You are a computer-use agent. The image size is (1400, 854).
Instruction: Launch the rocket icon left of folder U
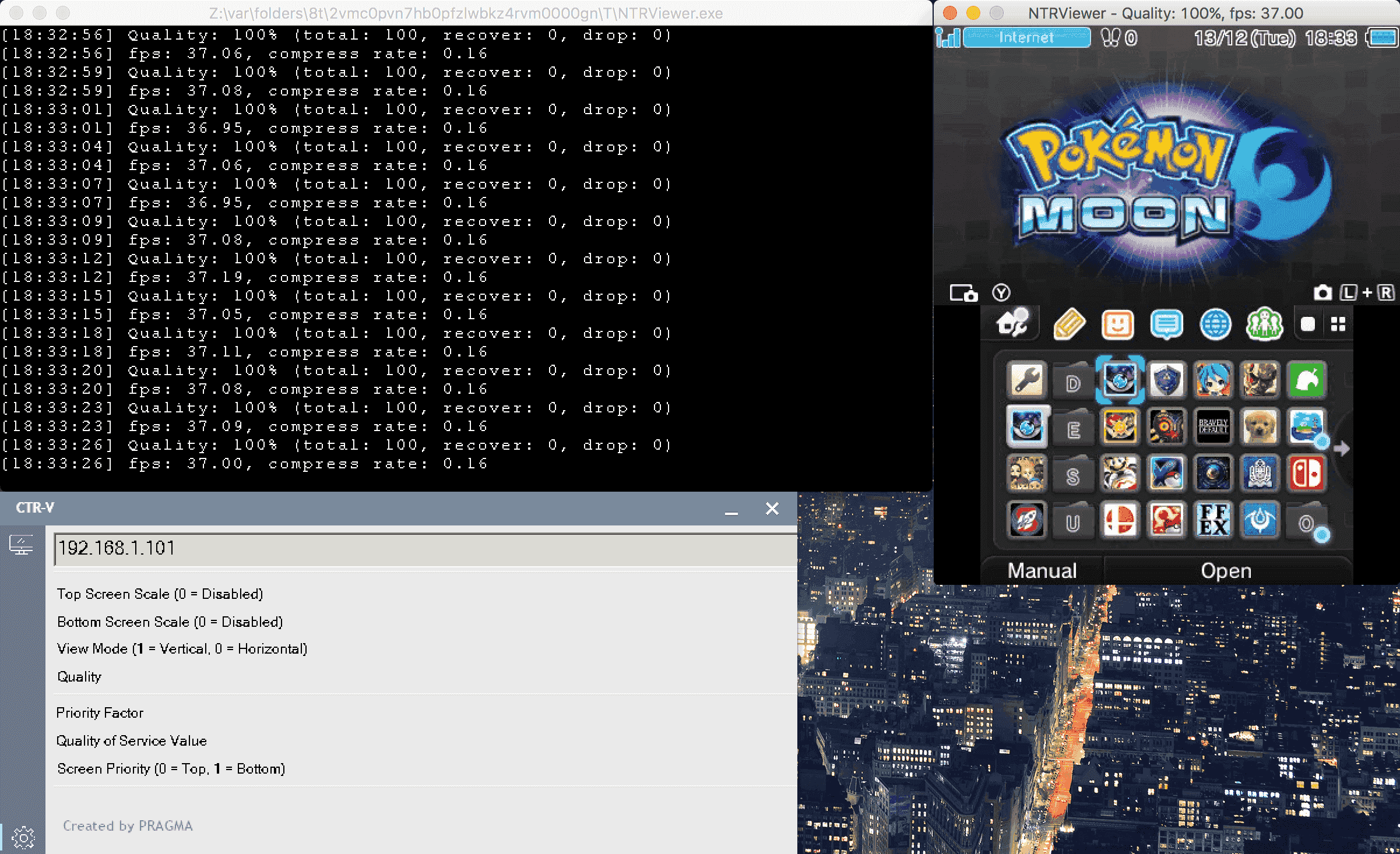point(1026,520)
